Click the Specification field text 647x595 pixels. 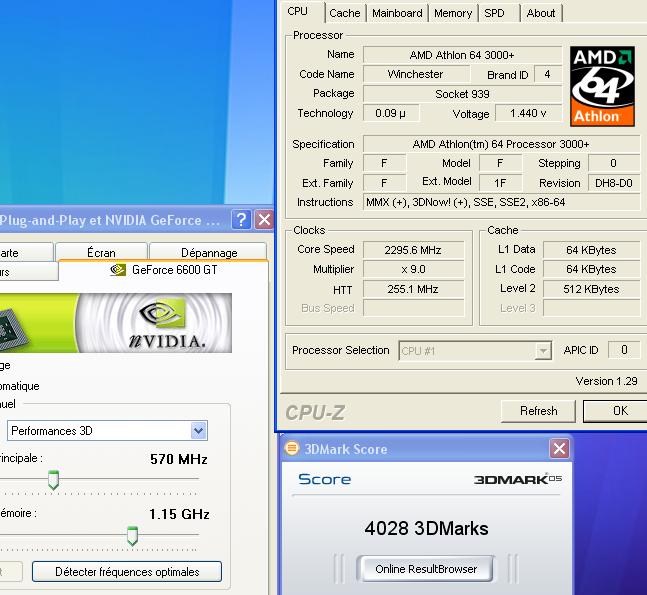[x=502, y=144]
